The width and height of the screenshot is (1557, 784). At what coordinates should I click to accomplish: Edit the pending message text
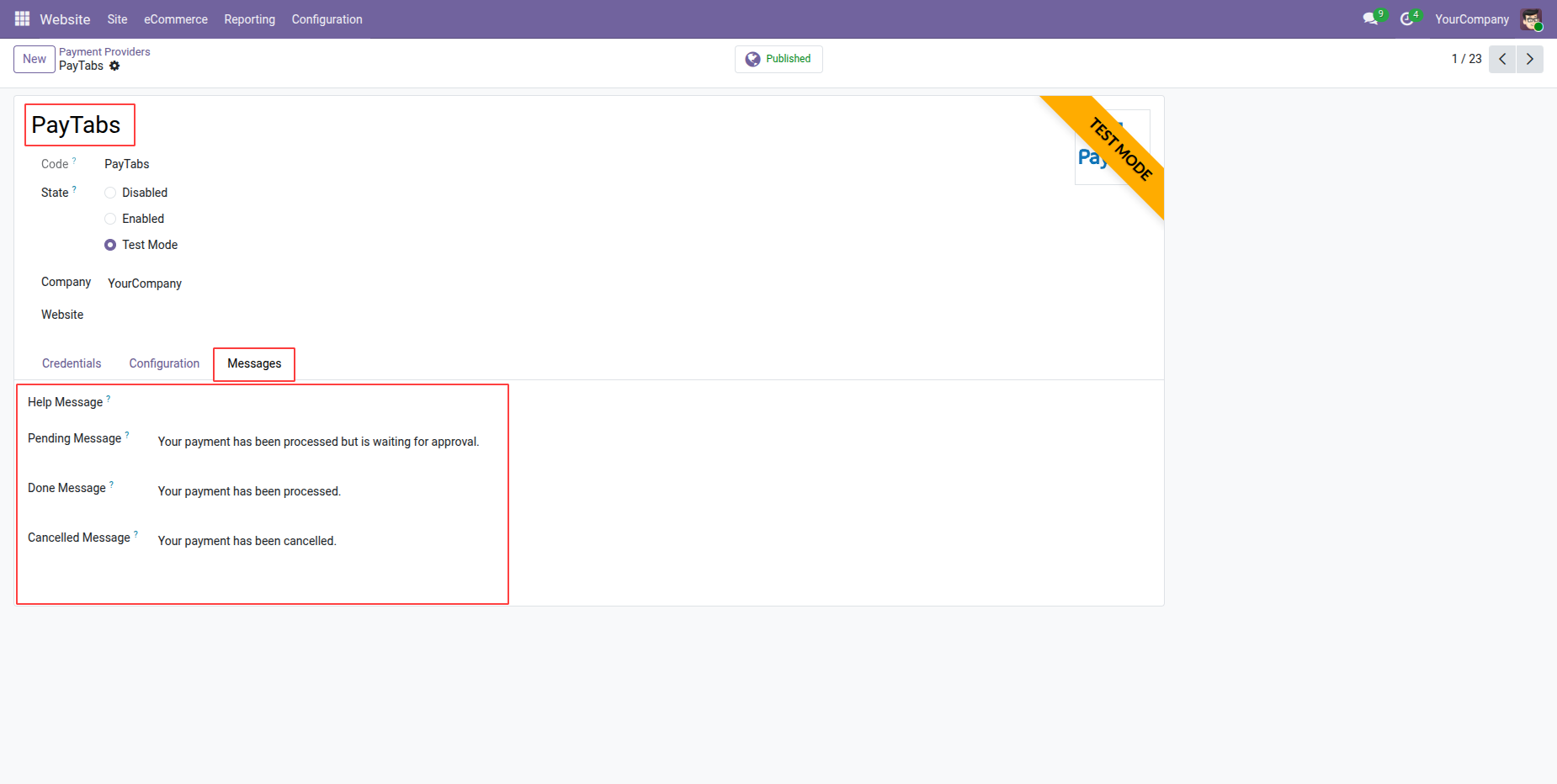pos(319,442)
